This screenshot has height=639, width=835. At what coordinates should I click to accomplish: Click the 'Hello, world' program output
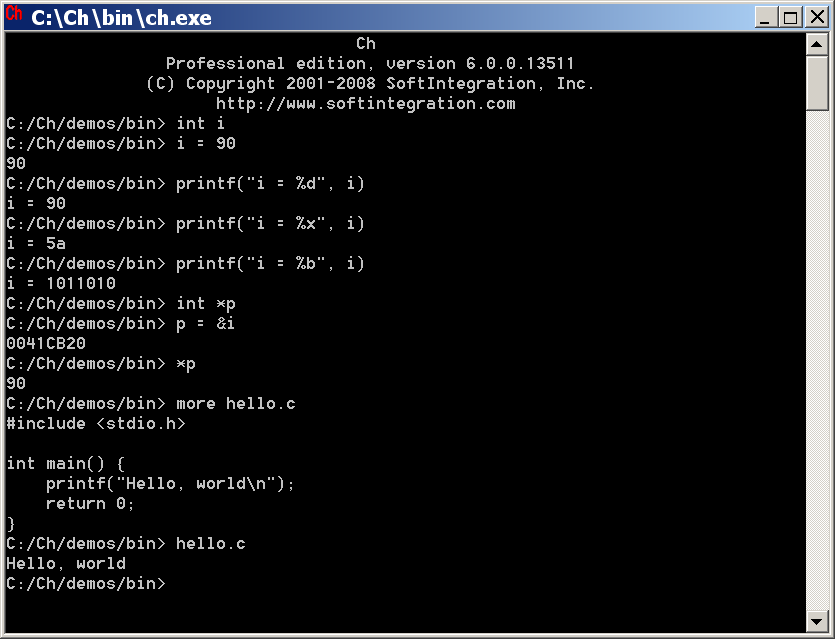point(66,563)
